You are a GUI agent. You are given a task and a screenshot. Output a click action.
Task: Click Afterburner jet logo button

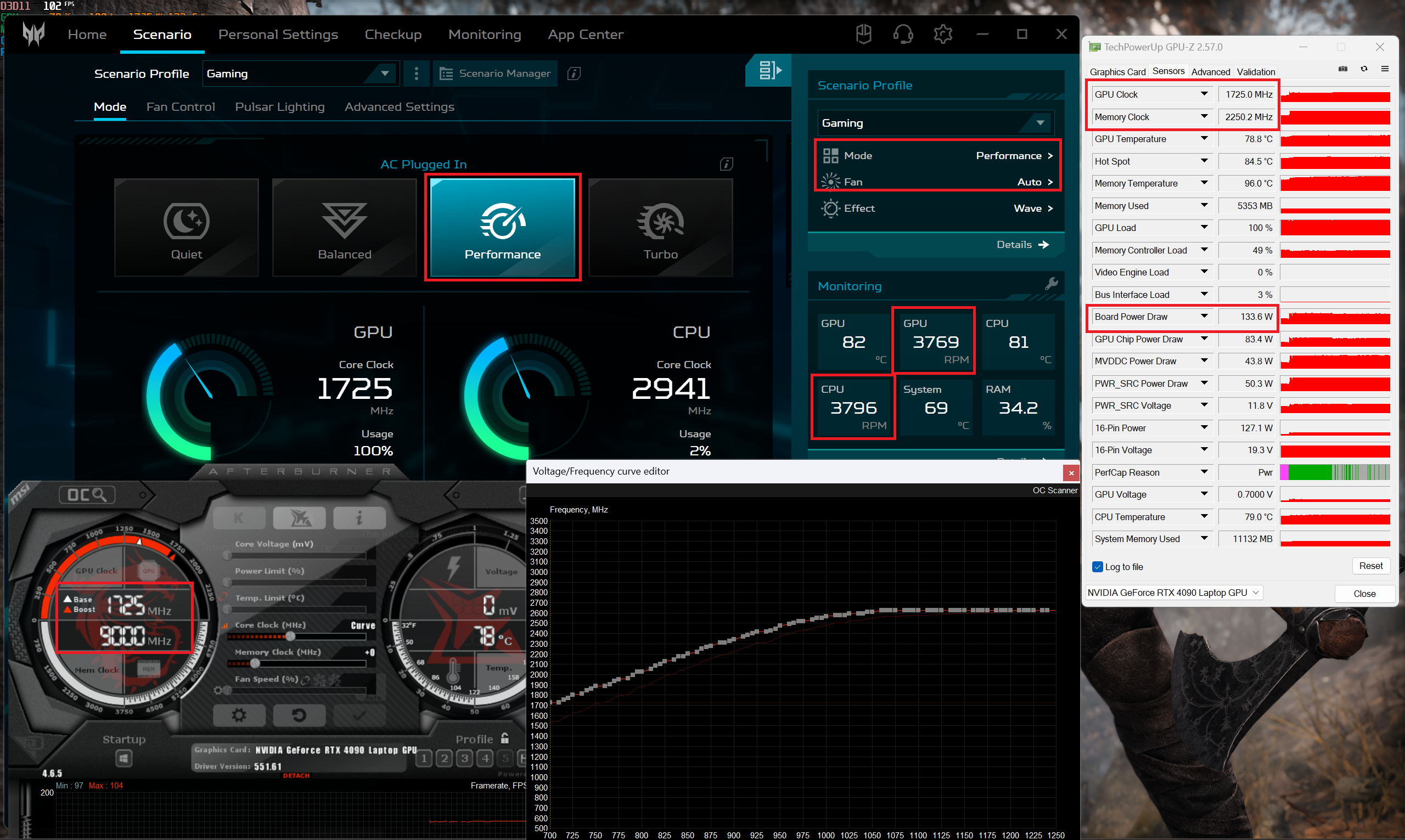pyautogui.click(x=300, y=518)
